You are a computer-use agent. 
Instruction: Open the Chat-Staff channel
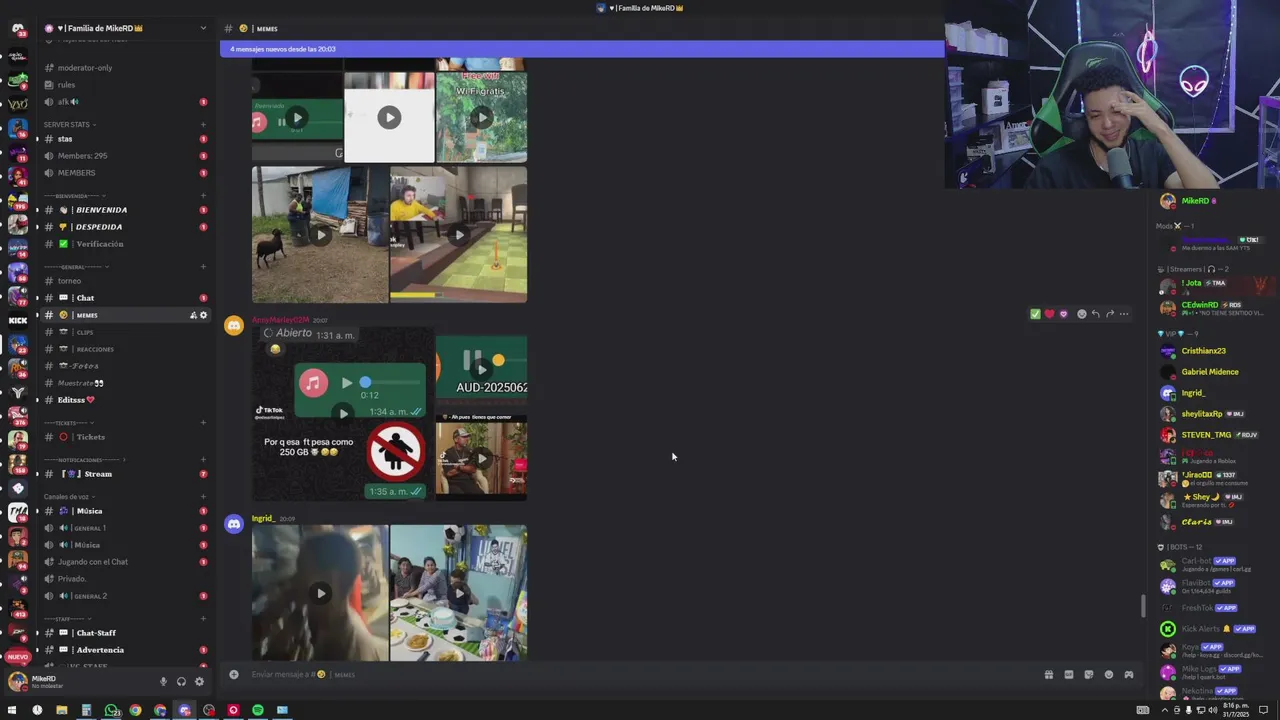124,633
